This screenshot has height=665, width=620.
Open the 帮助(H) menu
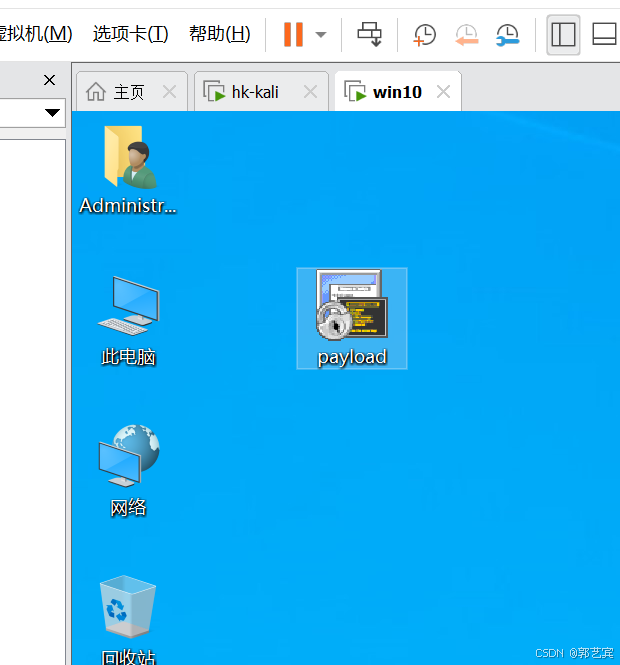(219, 34)
